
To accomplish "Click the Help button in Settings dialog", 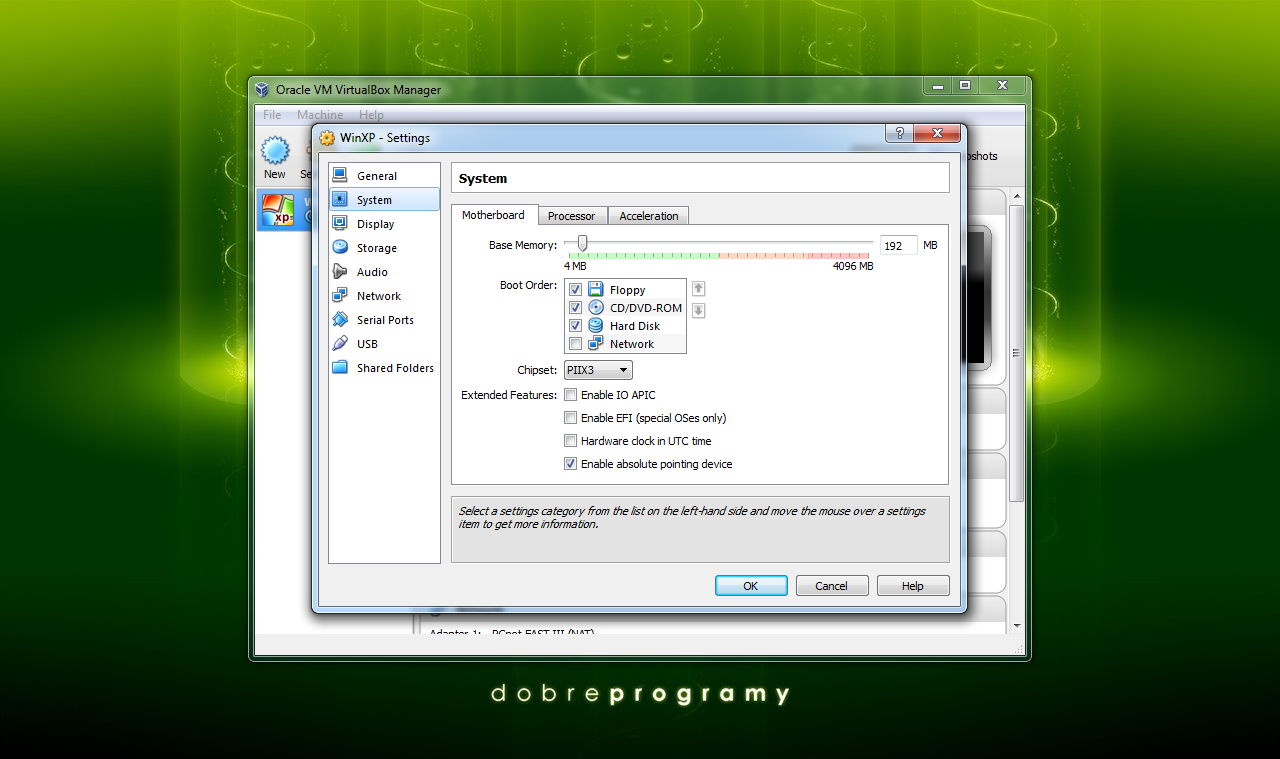I will 913,586.
